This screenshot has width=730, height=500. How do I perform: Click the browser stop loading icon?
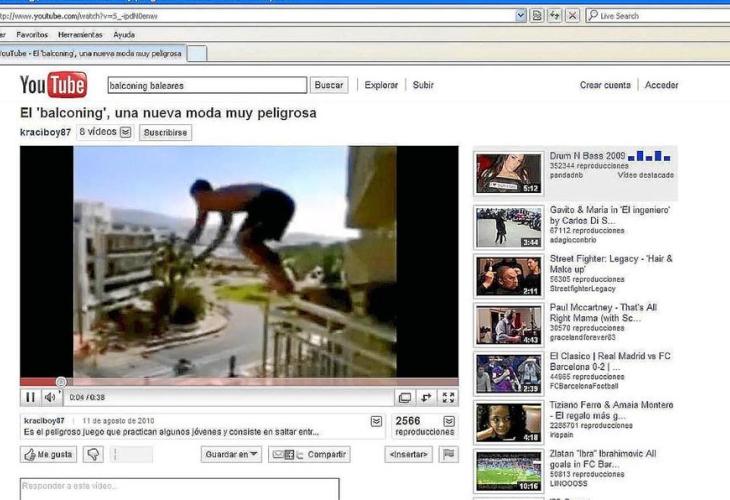(572, 15)
